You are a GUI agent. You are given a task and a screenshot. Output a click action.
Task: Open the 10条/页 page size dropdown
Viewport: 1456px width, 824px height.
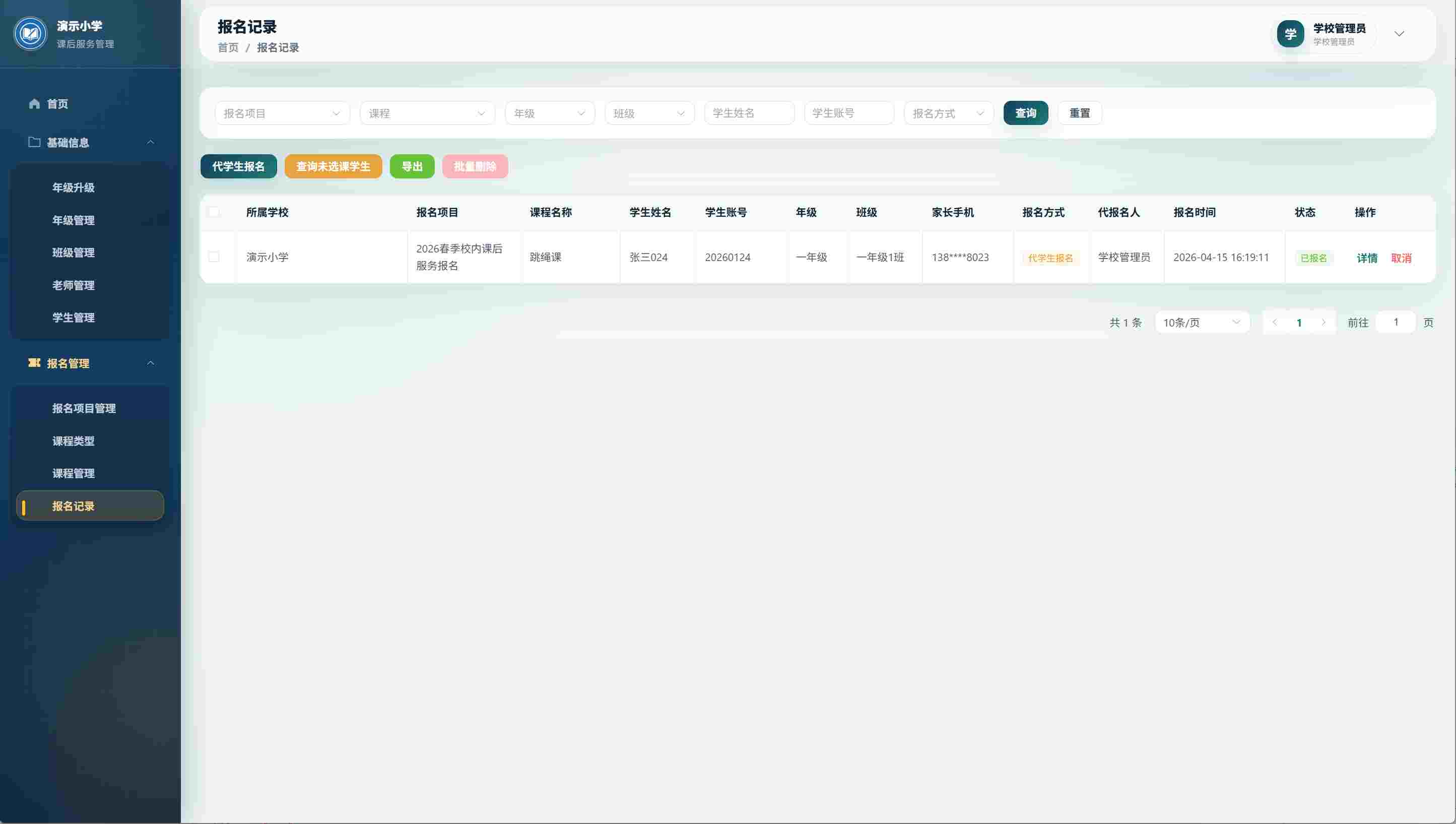[1202, 323]
